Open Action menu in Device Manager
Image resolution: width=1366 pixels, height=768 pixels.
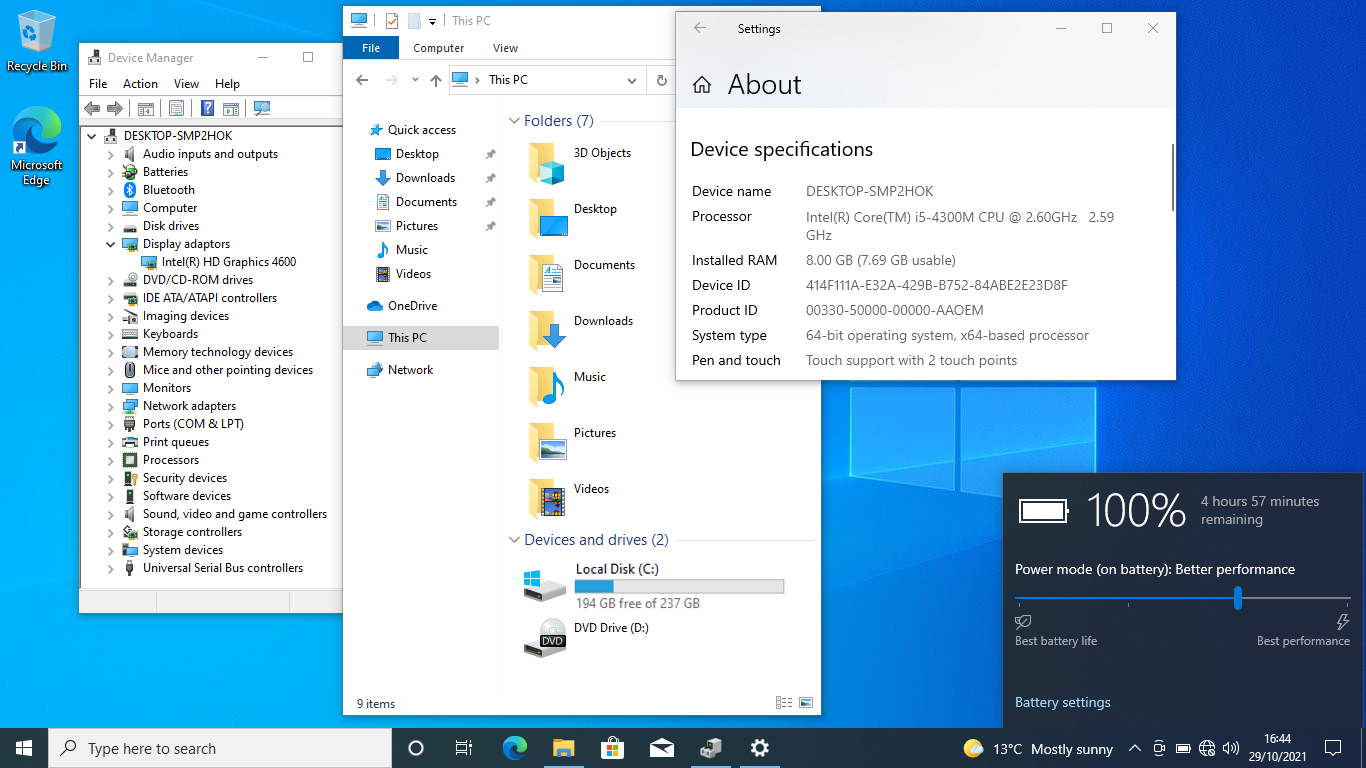coord(140,84)
